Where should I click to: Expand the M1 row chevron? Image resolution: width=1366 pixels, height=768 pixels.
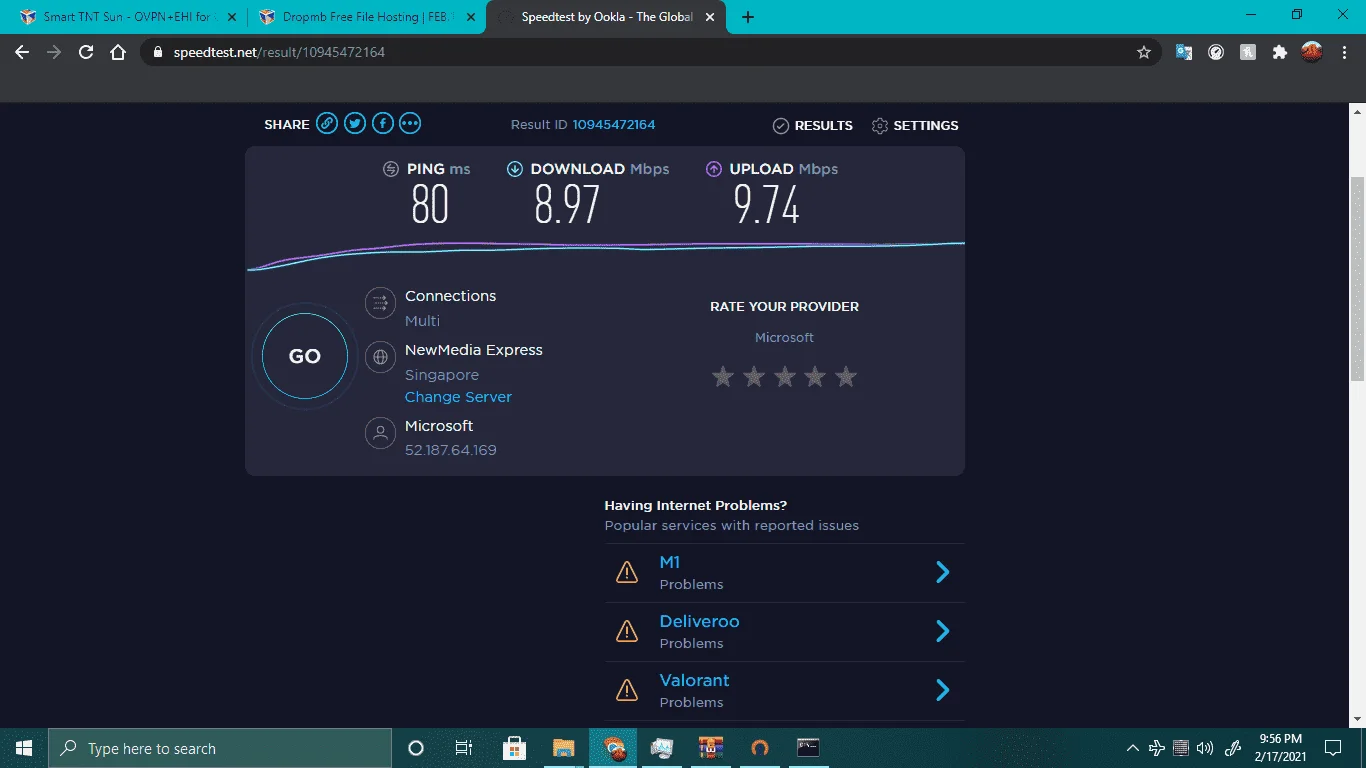tap(942, 572)
